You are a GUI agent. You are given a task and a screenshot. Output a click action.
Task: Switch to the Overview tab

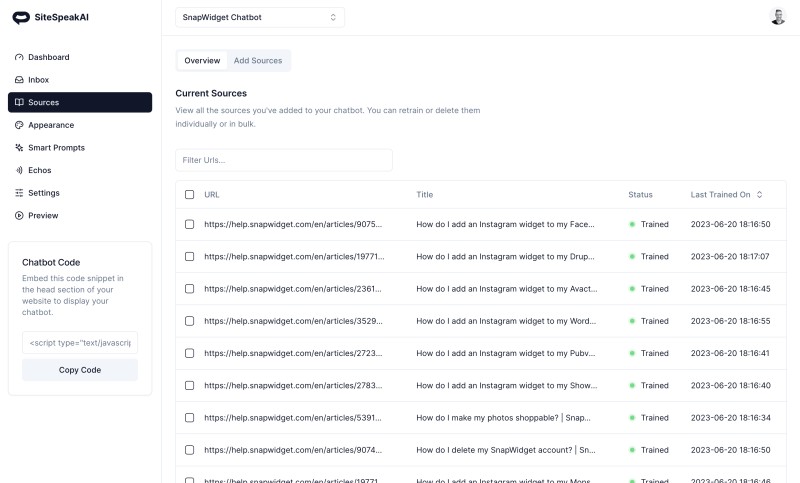(x=202, y=60)
